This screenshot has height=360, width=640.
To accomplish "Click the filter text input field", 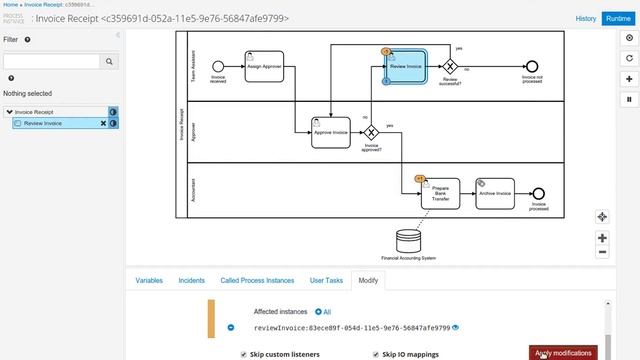I will 52,62.
